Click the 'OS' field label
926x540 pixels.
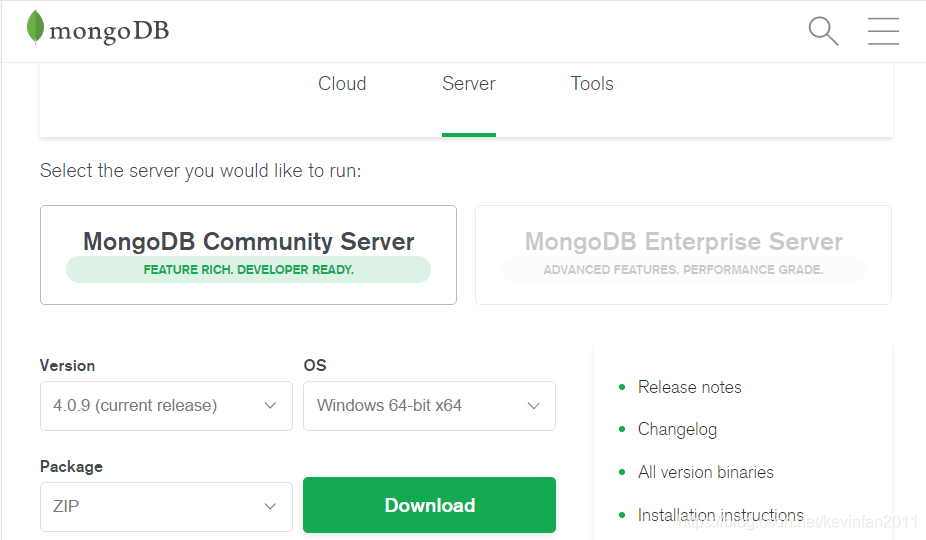point(315,365)
